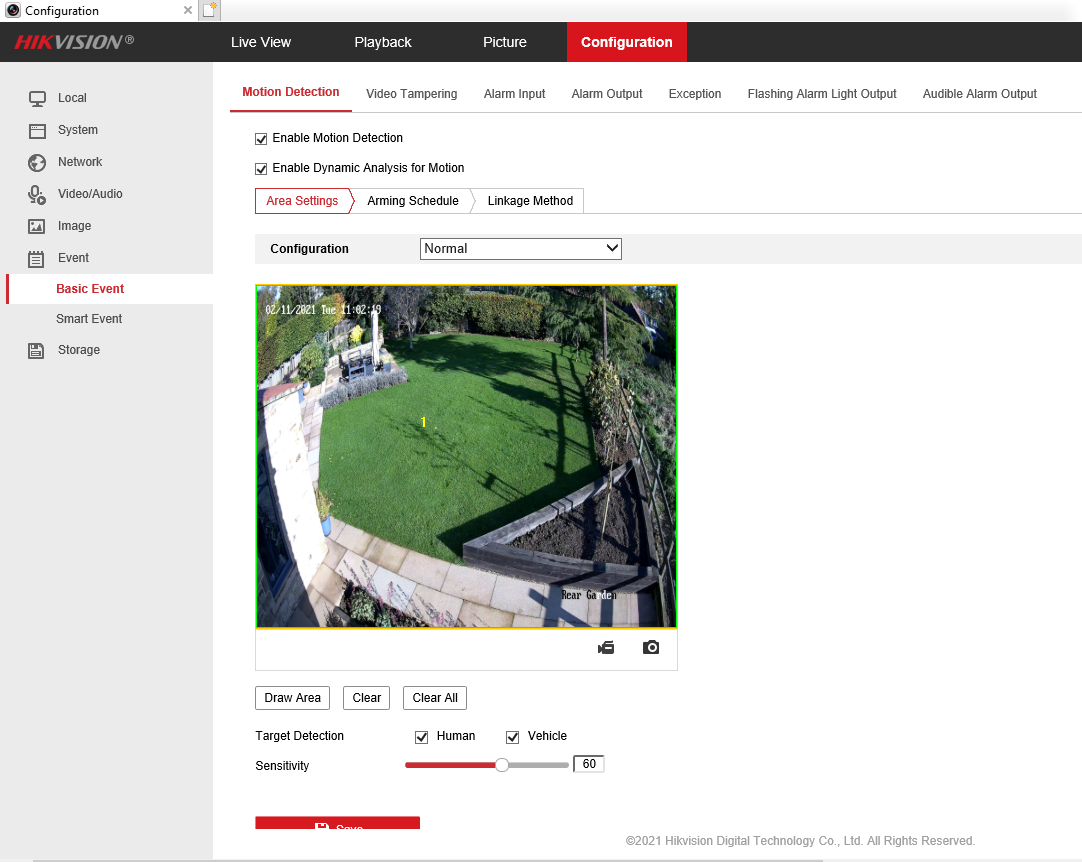Click the Sensitivity slider handle
Viewport: 1082px width, 862px height.
[x=502, y=765]
